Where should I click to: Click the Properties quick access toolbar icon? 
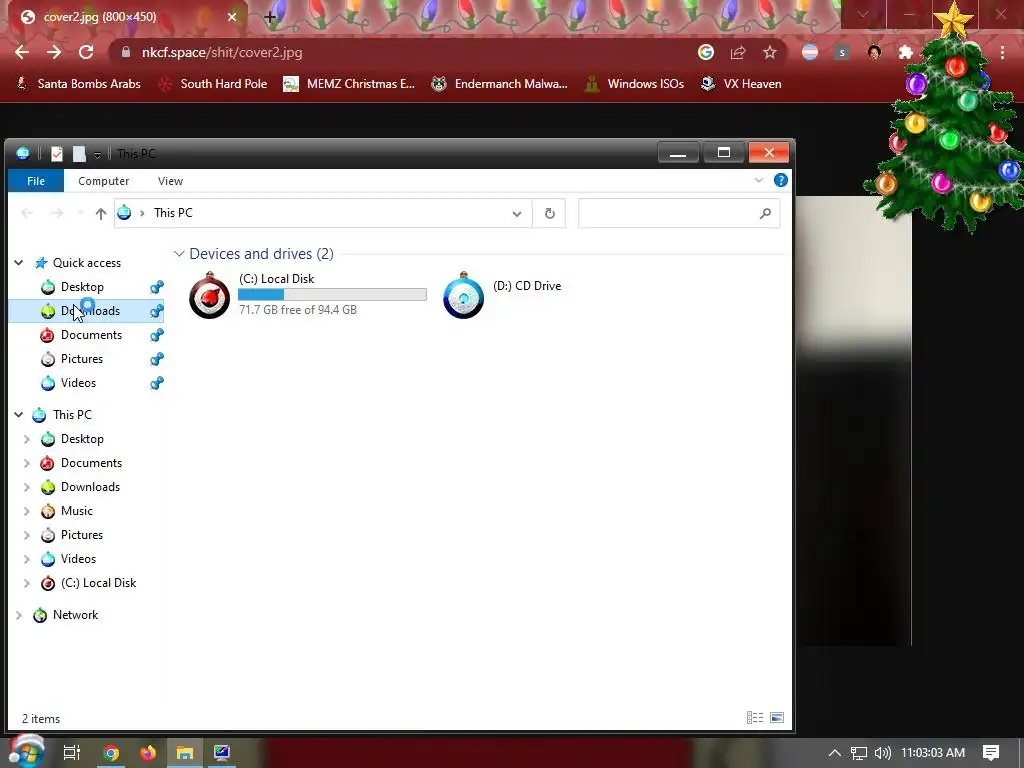point(57,153)
